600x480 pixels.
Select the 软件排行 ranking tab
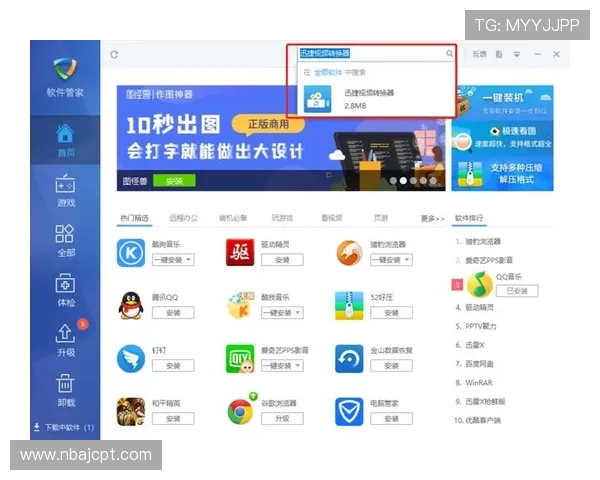469,218
